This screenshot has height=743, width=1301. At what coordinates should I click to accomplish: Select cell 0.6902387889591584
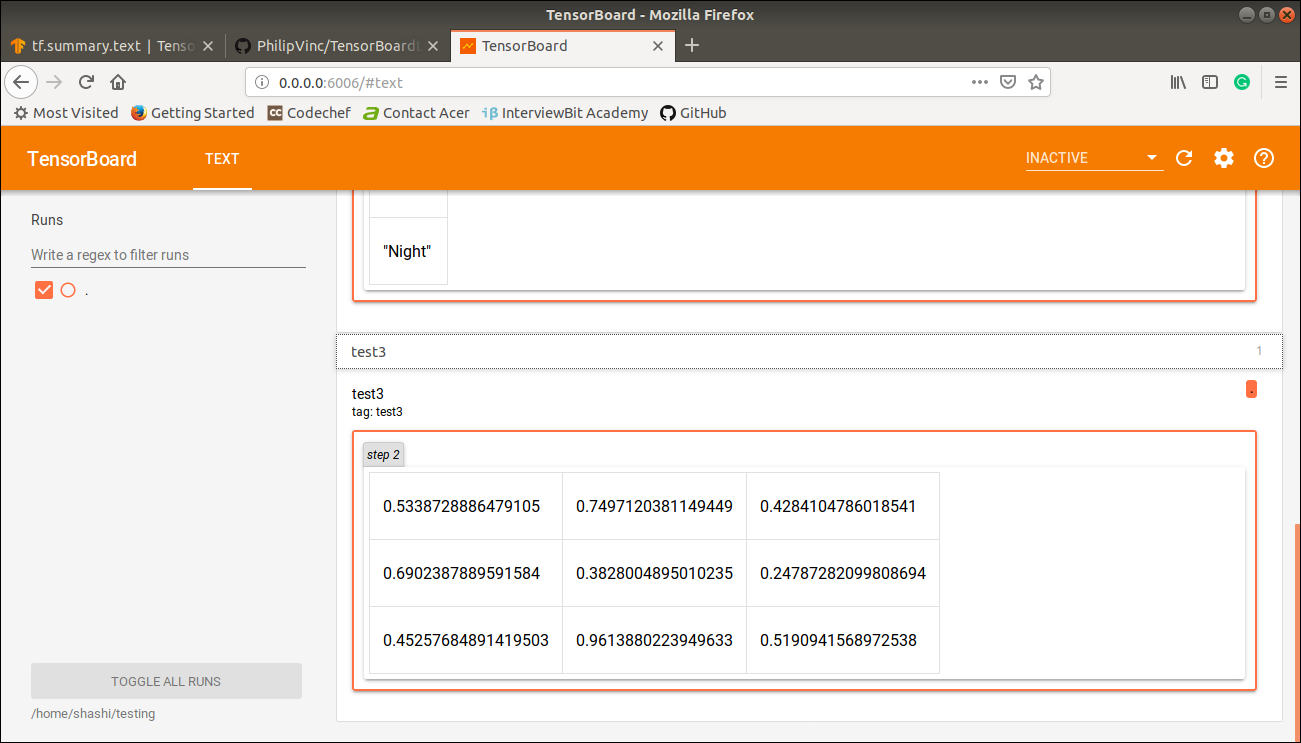tap(466, 573)
